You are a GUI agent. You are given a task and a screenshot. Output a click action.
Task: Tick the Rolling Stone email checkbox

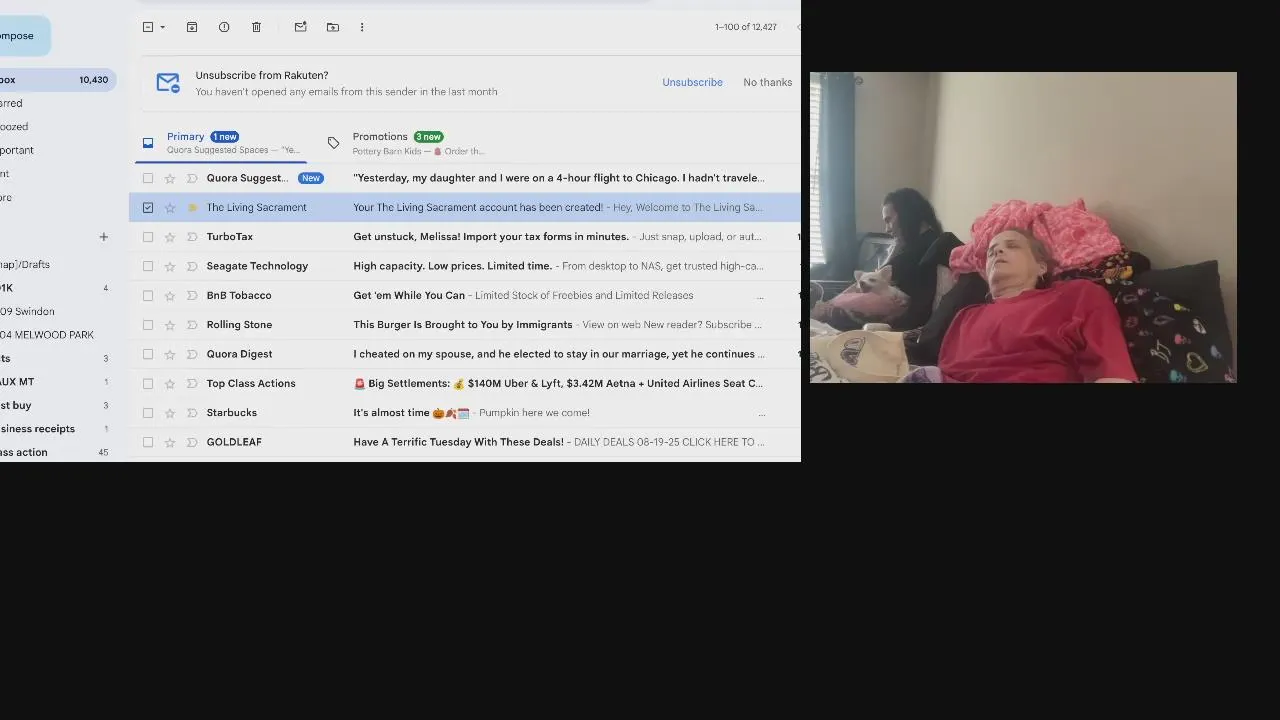148,325
